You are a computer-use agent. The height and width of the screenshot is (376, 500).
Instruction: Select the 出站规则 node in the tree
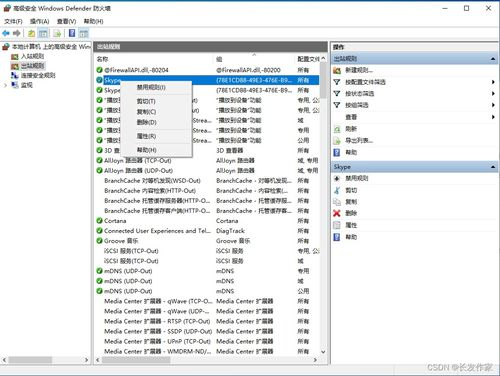coord(32,66)
